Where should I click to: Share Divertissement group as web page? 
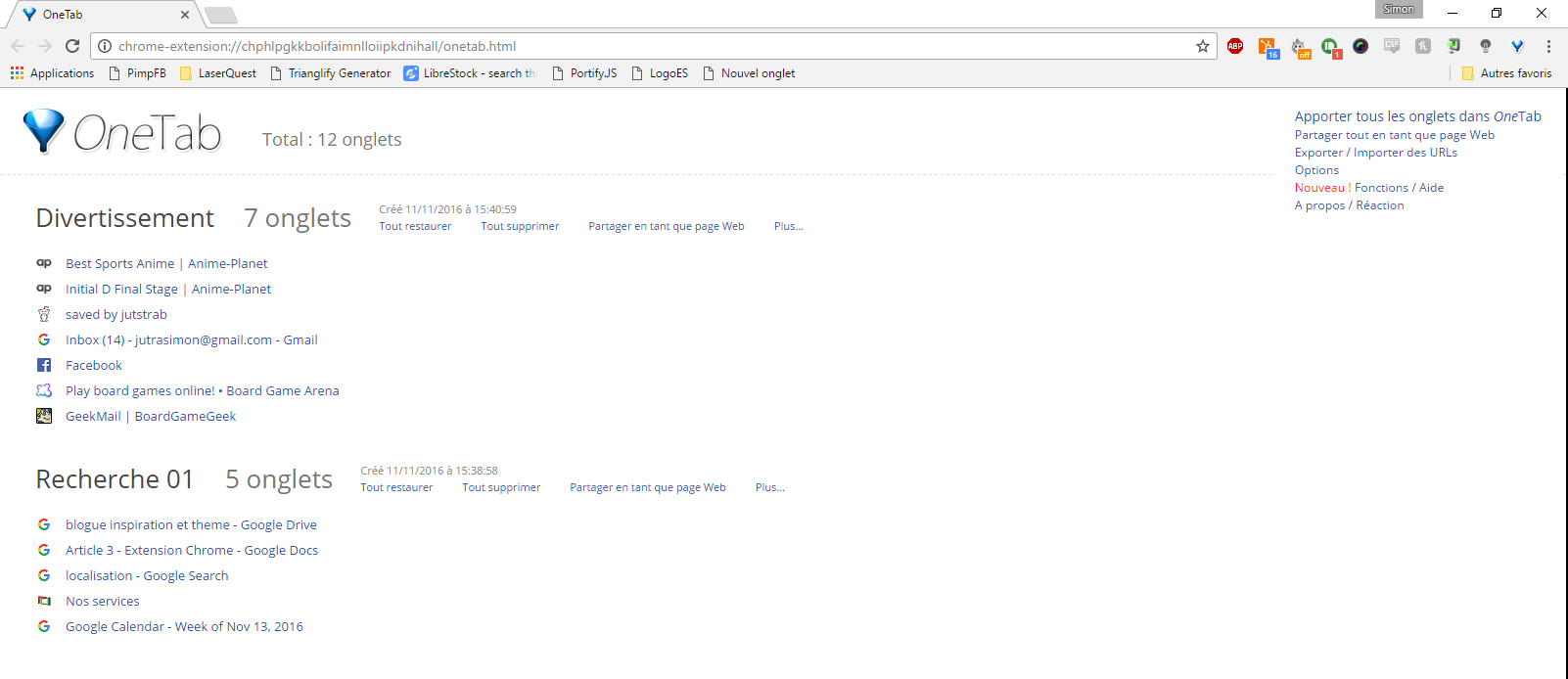pos(667,226)
